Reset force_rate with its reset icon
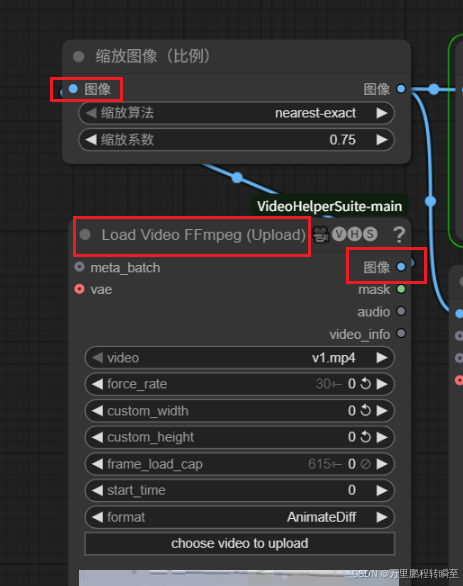Image resolution: width=463 pixels, height=586 pixels. point(365,384)
